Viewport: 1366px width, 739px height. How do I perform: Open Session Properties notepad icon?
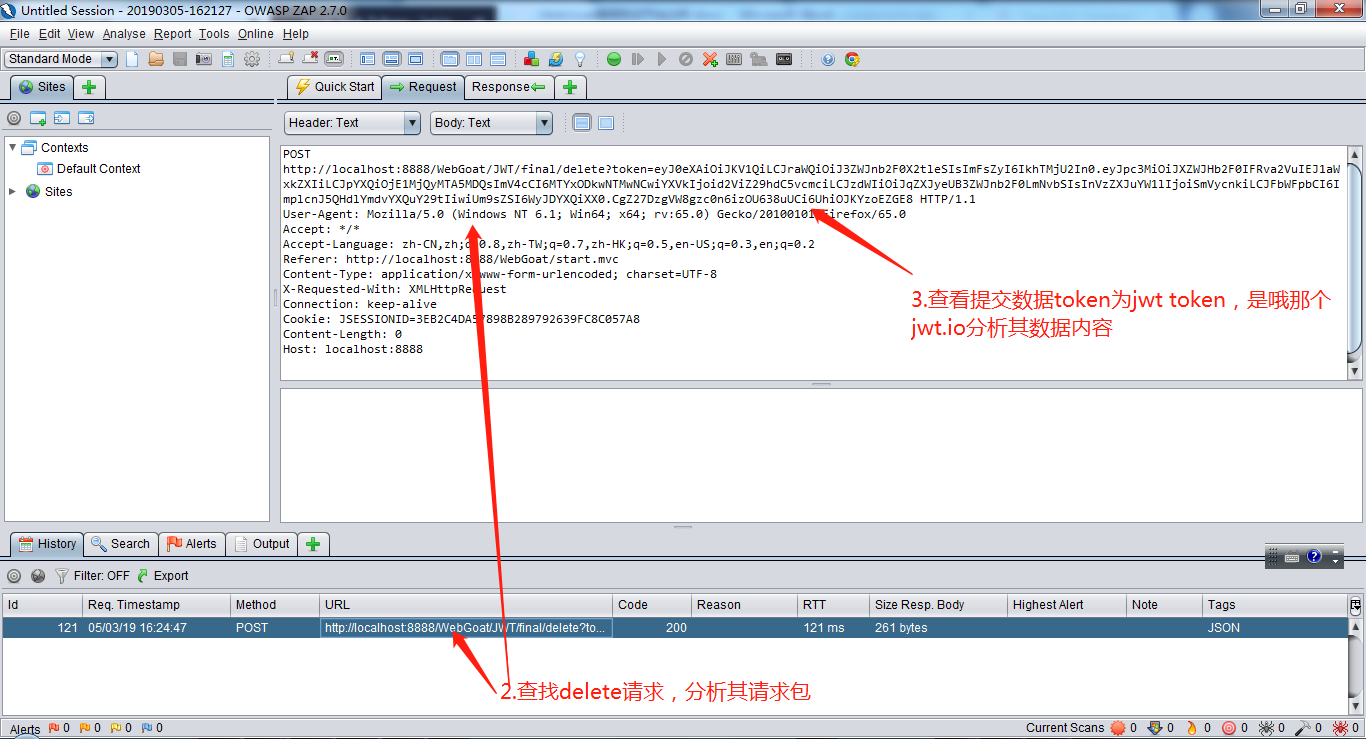pos(228,59)
